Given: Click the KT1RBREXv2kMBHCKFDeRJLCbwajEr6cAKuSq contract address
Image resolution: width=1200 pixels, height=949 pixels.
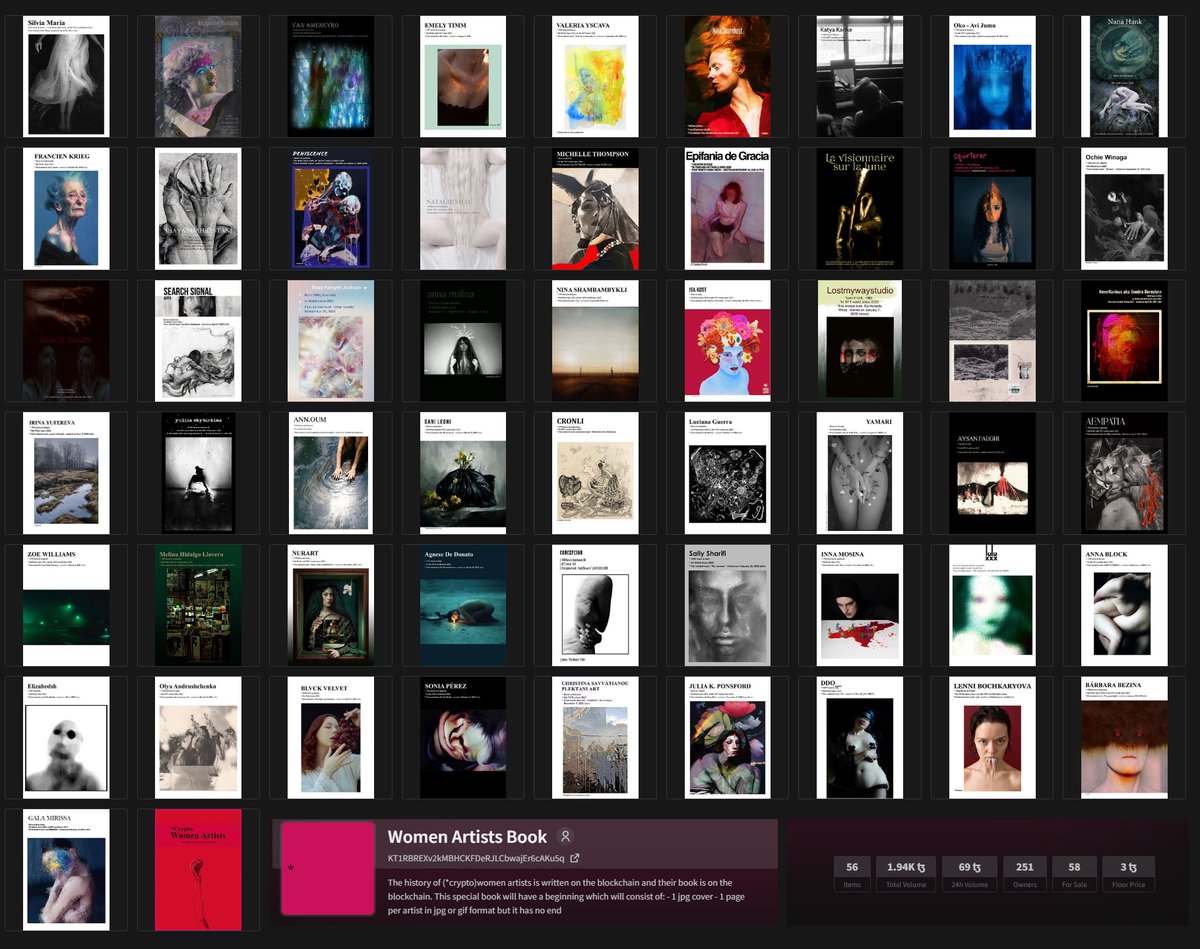Looking at the screenshot, I should click(x=476, y=858).
